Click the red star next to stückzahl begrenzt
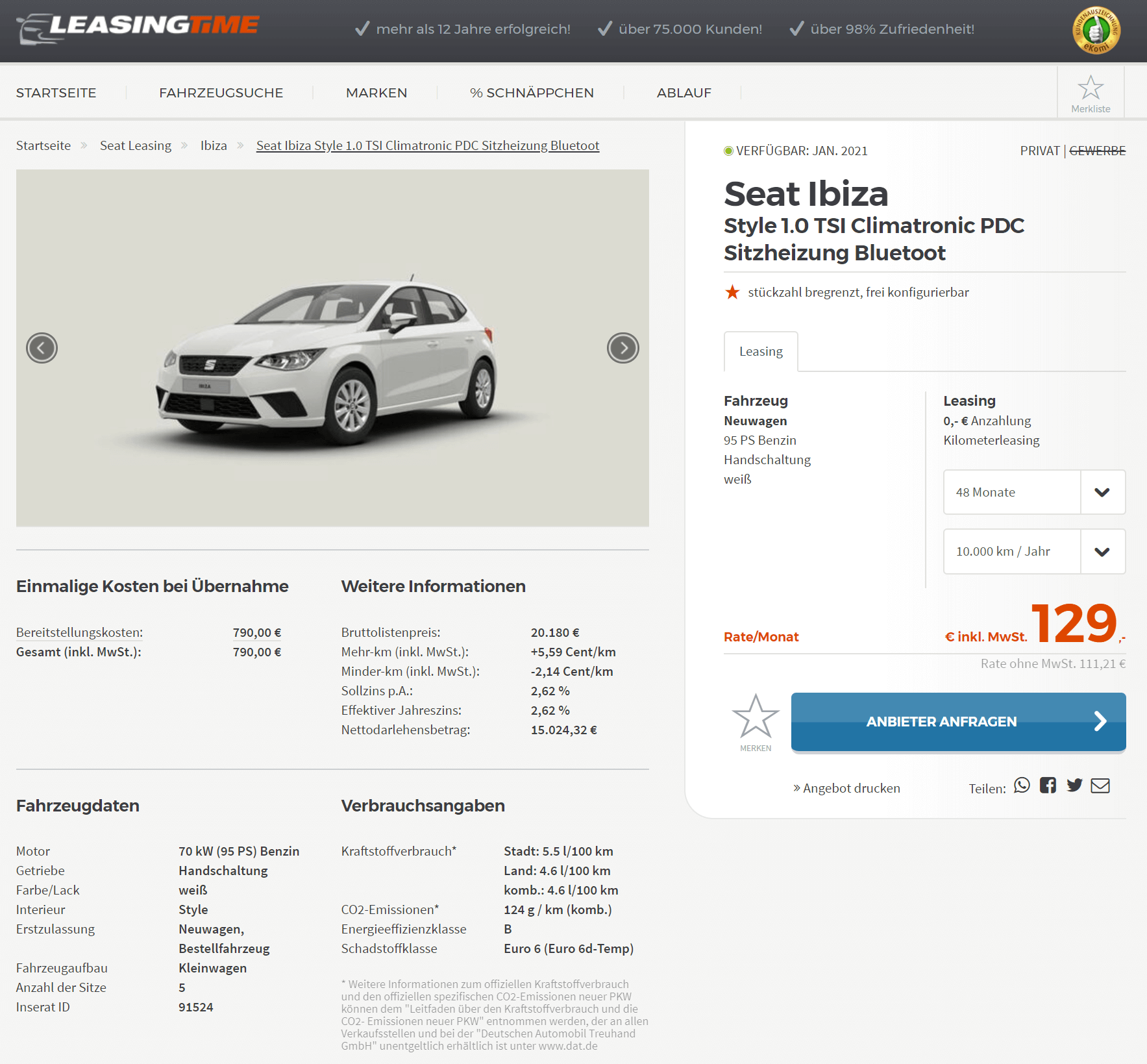The height and width of the screenshot is (1064, 1147). tap(732, 292)
